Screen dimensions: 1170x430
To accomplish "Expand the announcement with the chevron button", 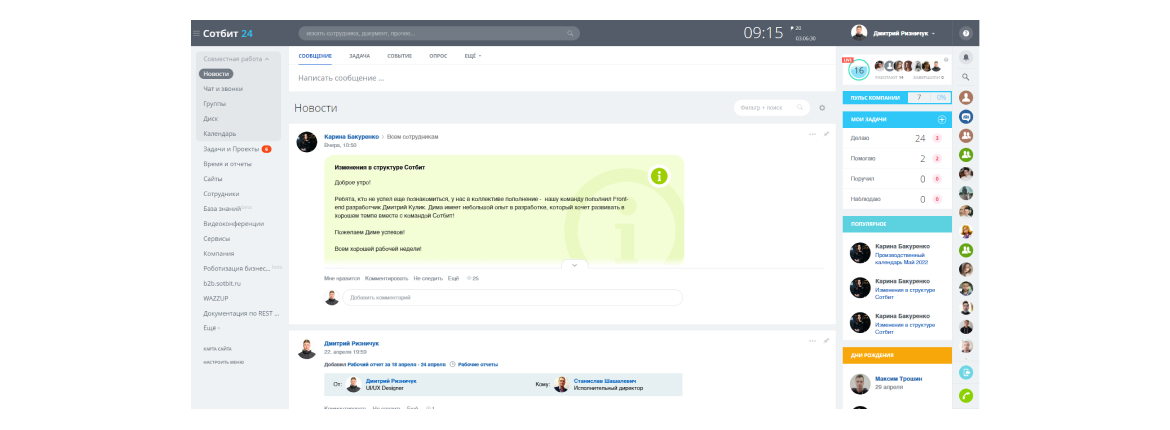I will coord(574,265).
